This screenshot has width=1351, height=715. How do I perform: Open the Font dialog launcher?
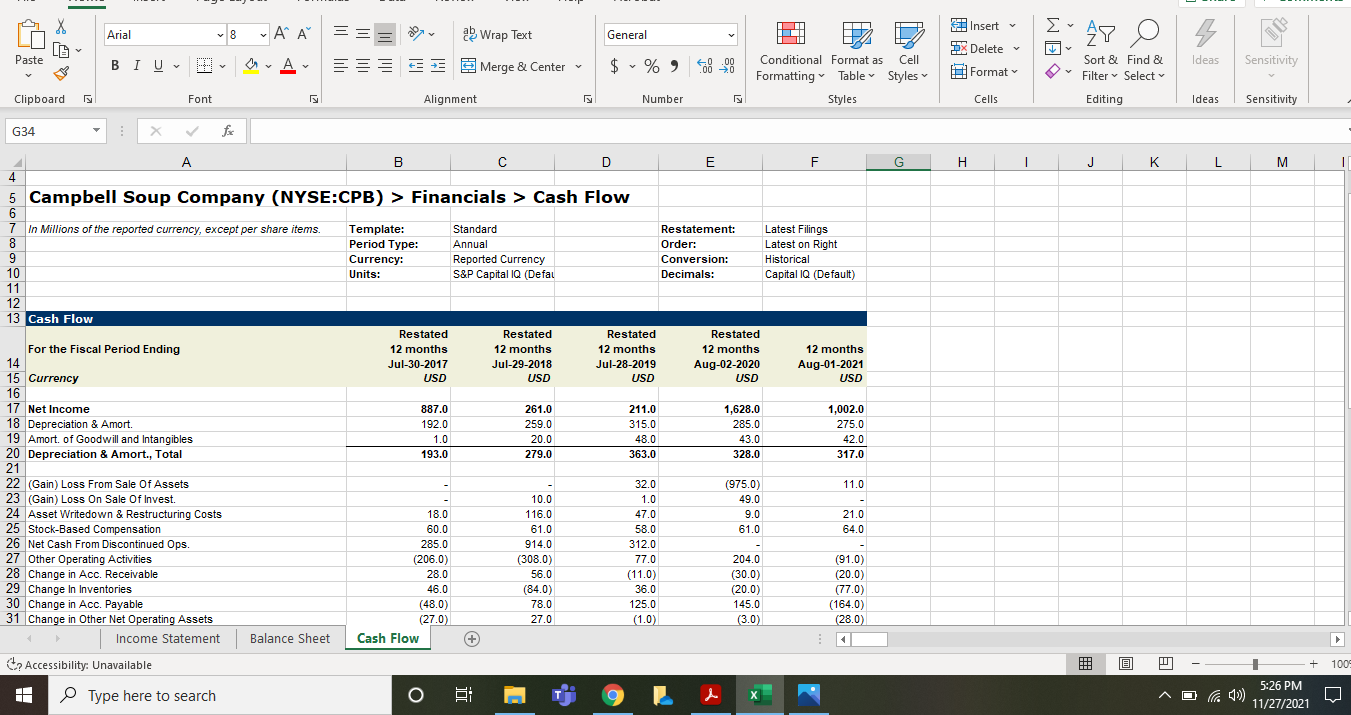pos(313,99)
